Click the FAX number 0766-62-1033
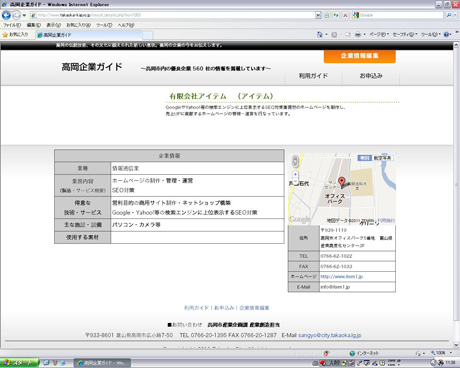 coord(336,266)
